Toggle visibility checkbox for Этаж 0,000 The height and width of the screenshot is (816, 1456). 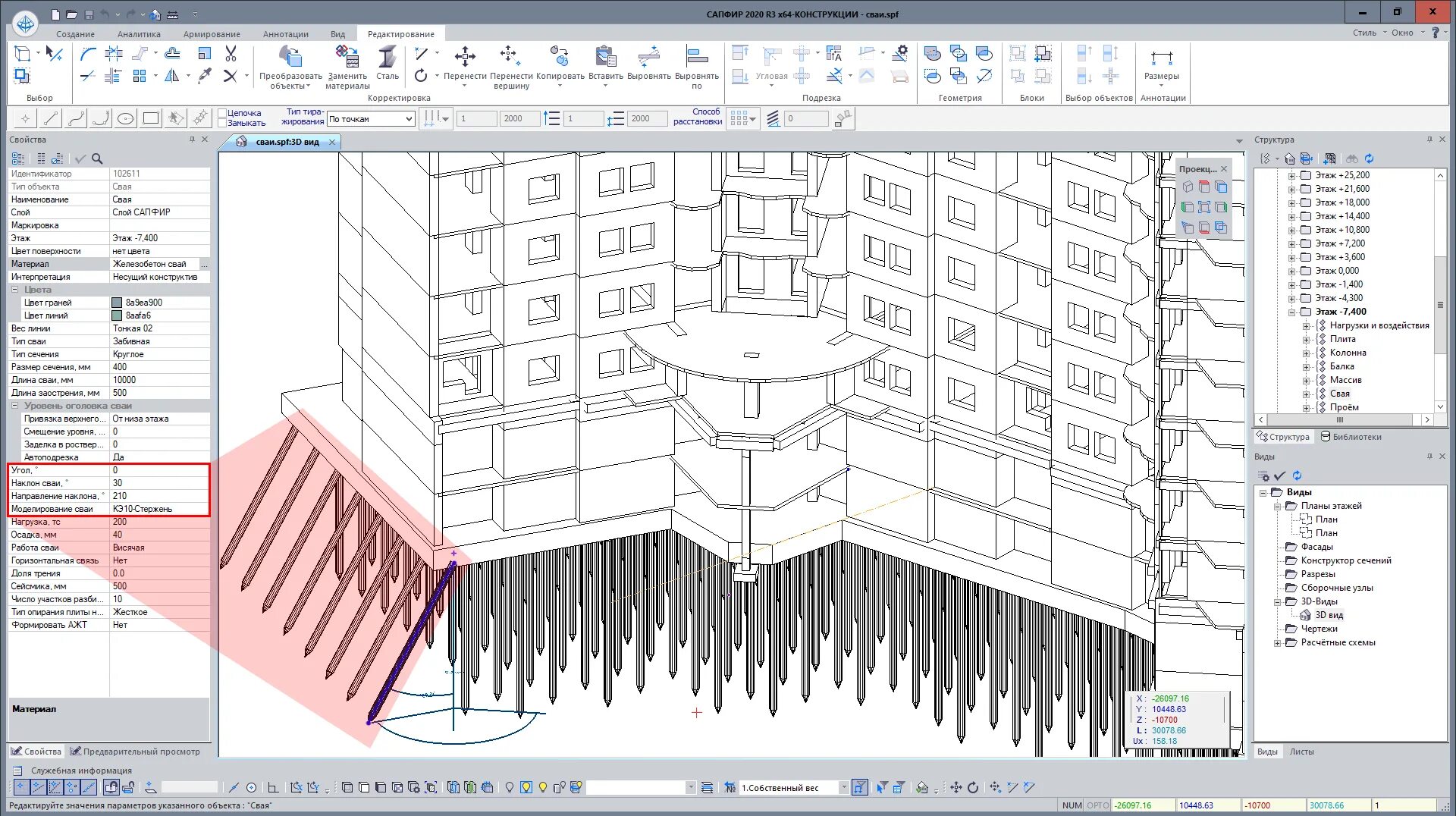(1306, 271)
